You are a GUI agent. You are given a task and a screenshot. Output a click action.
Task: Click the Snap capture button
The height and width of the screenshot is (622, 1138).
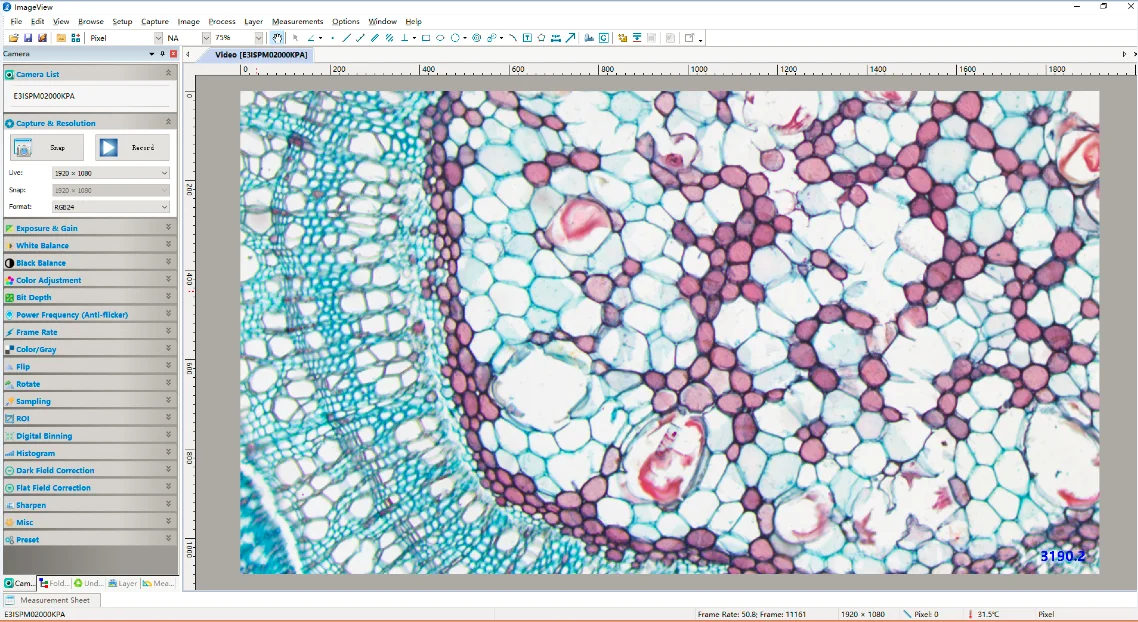pyautogui.click(x=47, y=148)
